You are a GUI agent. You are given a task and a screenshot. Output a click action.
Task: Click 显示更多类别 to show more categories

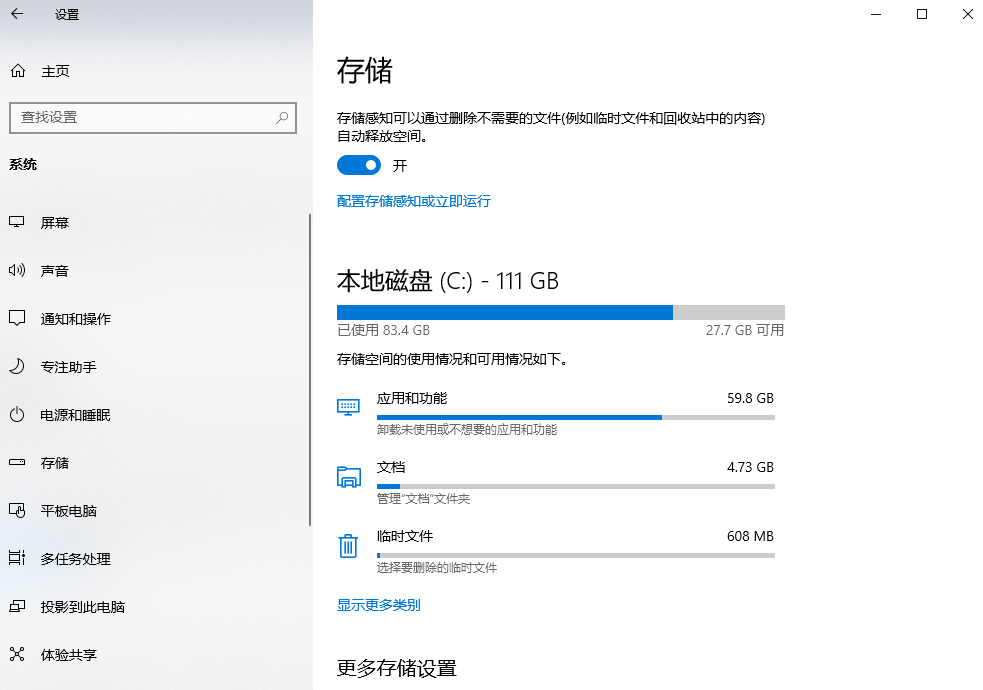click(378, 605)
